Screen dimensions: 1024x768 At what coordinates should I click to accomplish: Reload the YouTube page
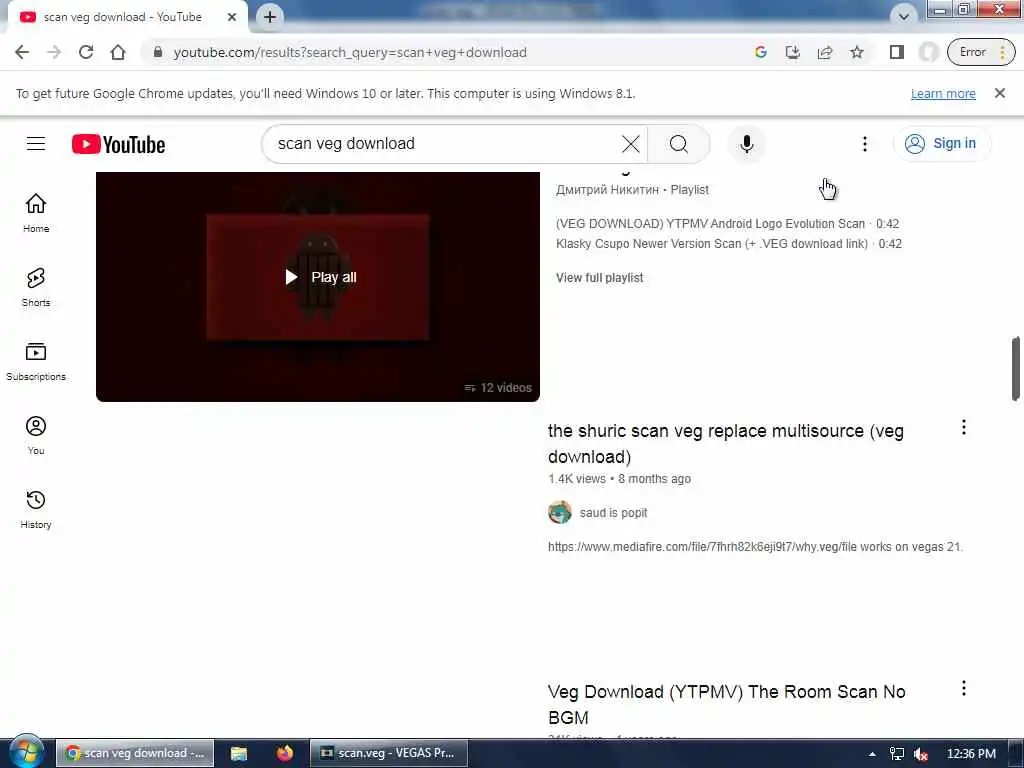point(86,52)
